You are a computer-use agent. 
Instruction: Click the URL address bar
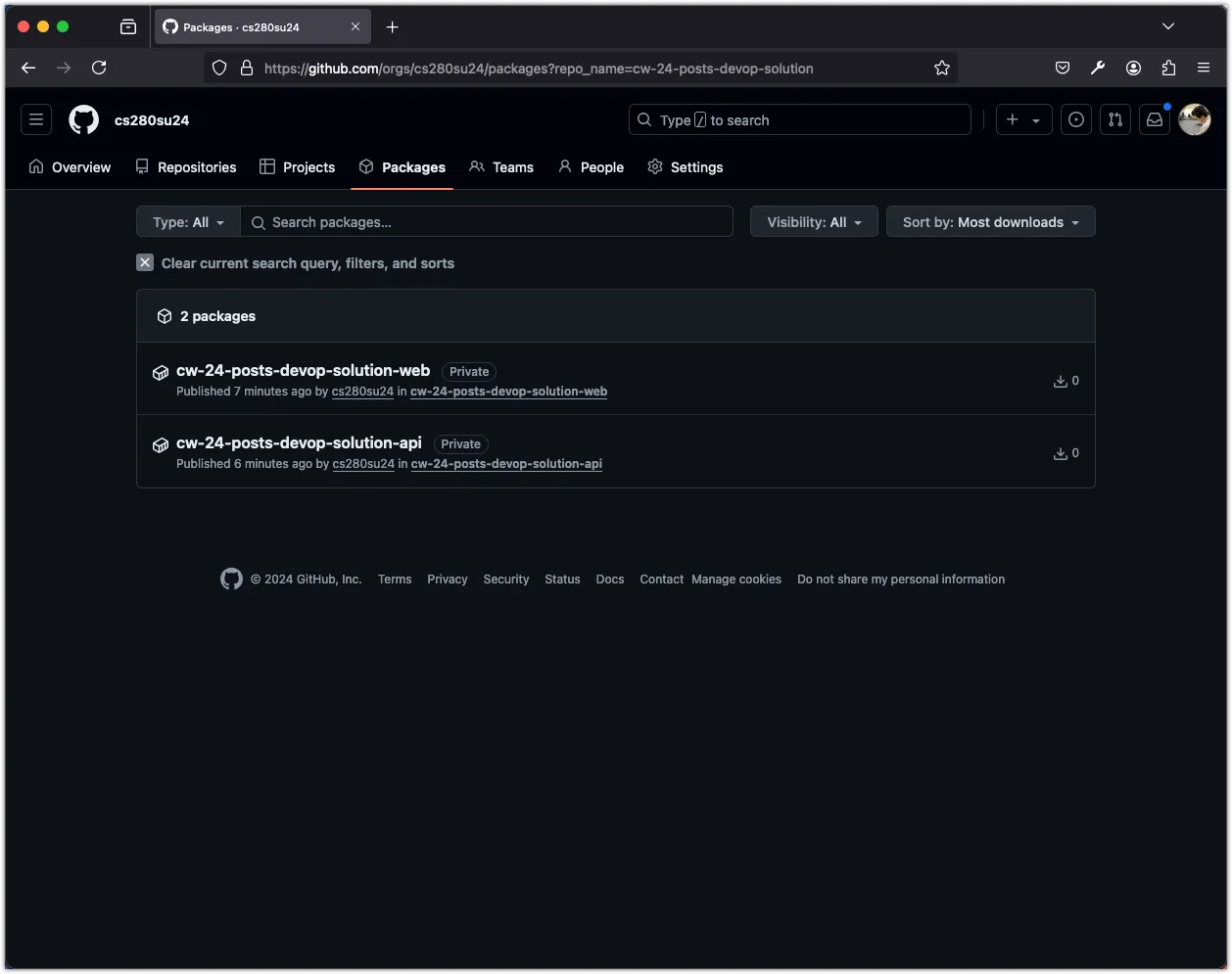tap(581, 68)
